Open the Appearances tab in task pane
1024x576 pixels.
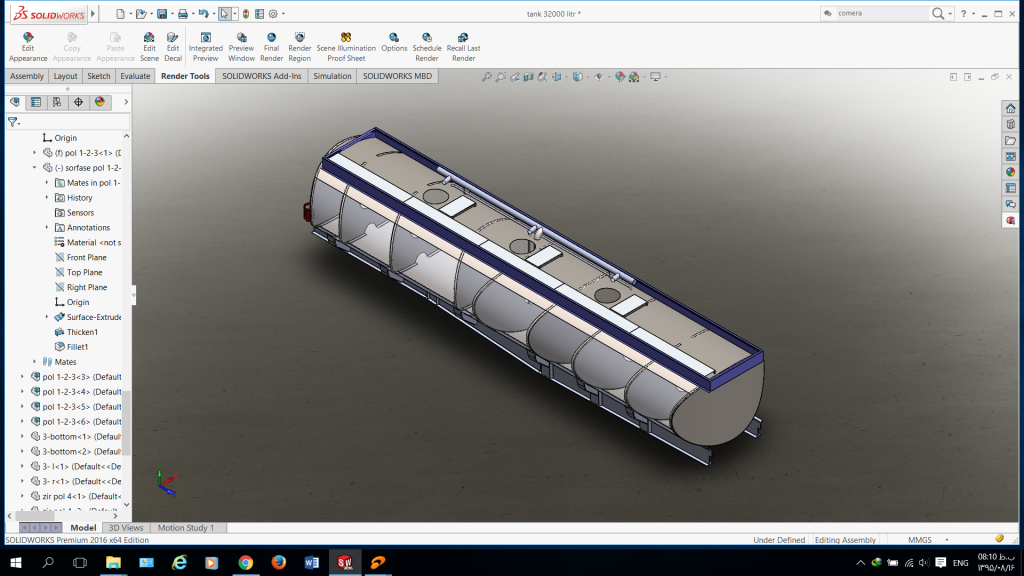pos(1011,172)
